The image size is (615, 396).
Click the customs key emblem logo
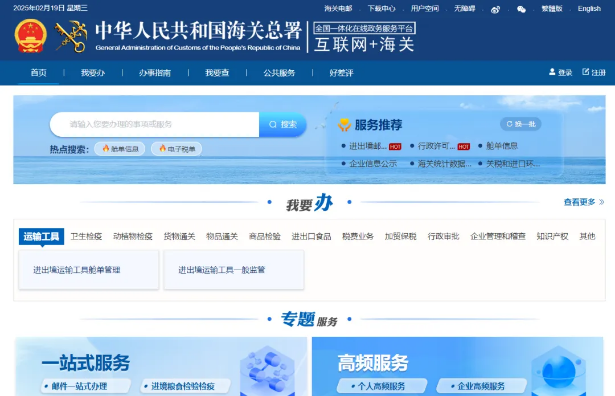click(x=71, y=36)
